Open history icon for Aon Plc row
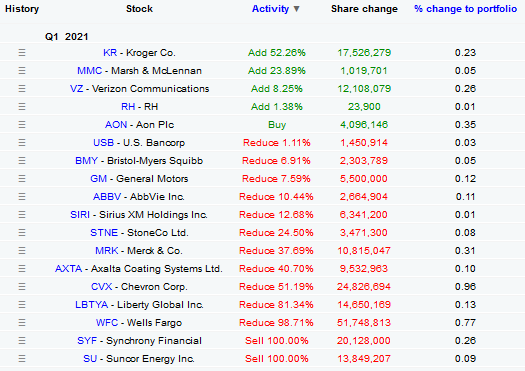 [x=22, y=125]
